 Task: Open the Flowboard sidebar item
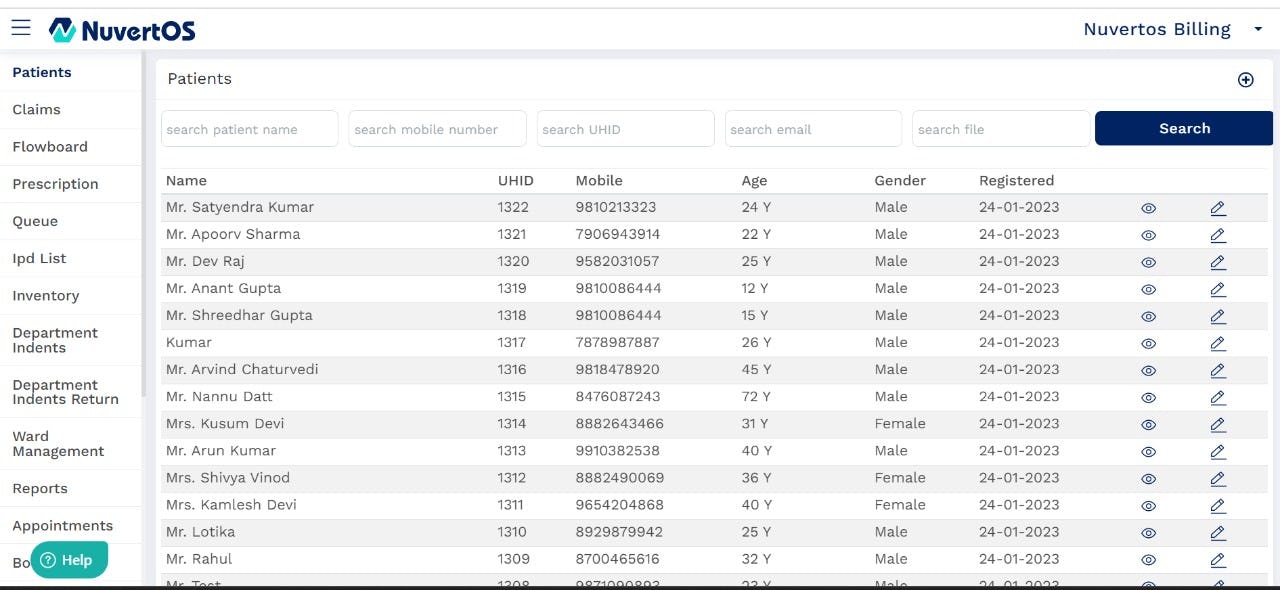50,147
